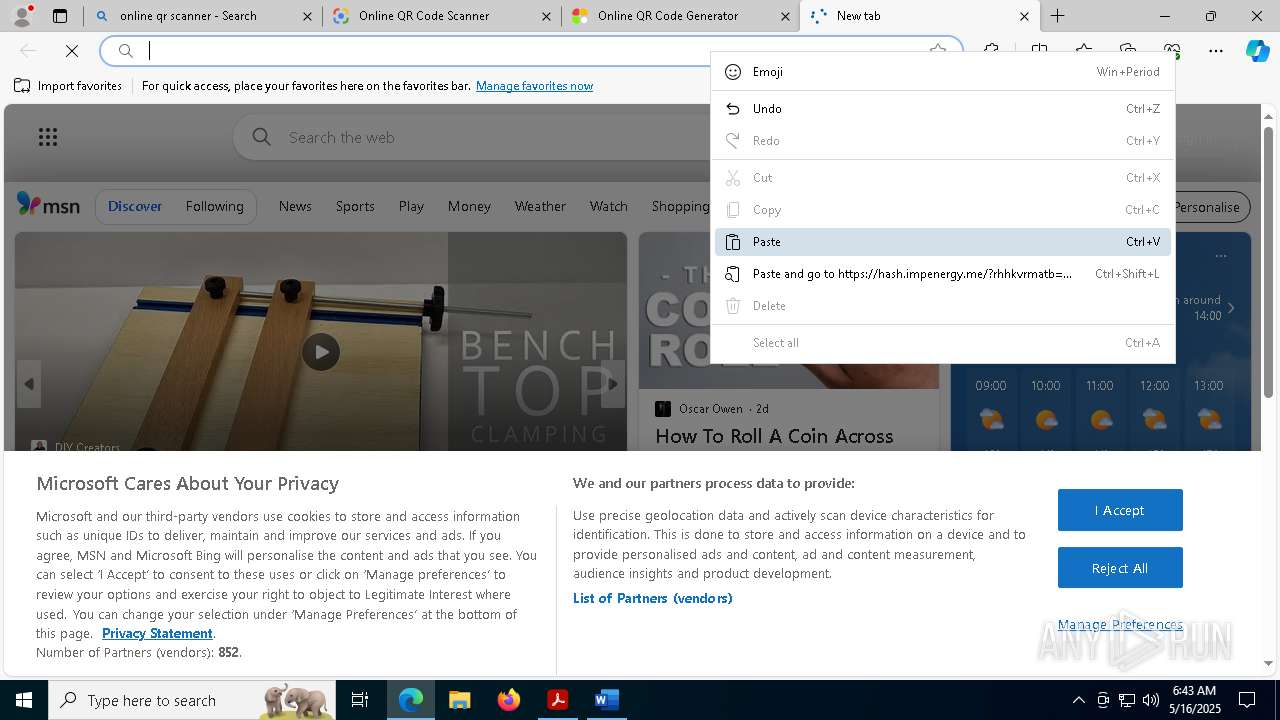Switch to the Online QR Code Scanner tab
The height and width of the screenshot is (720, 1280).
(441, 16)
